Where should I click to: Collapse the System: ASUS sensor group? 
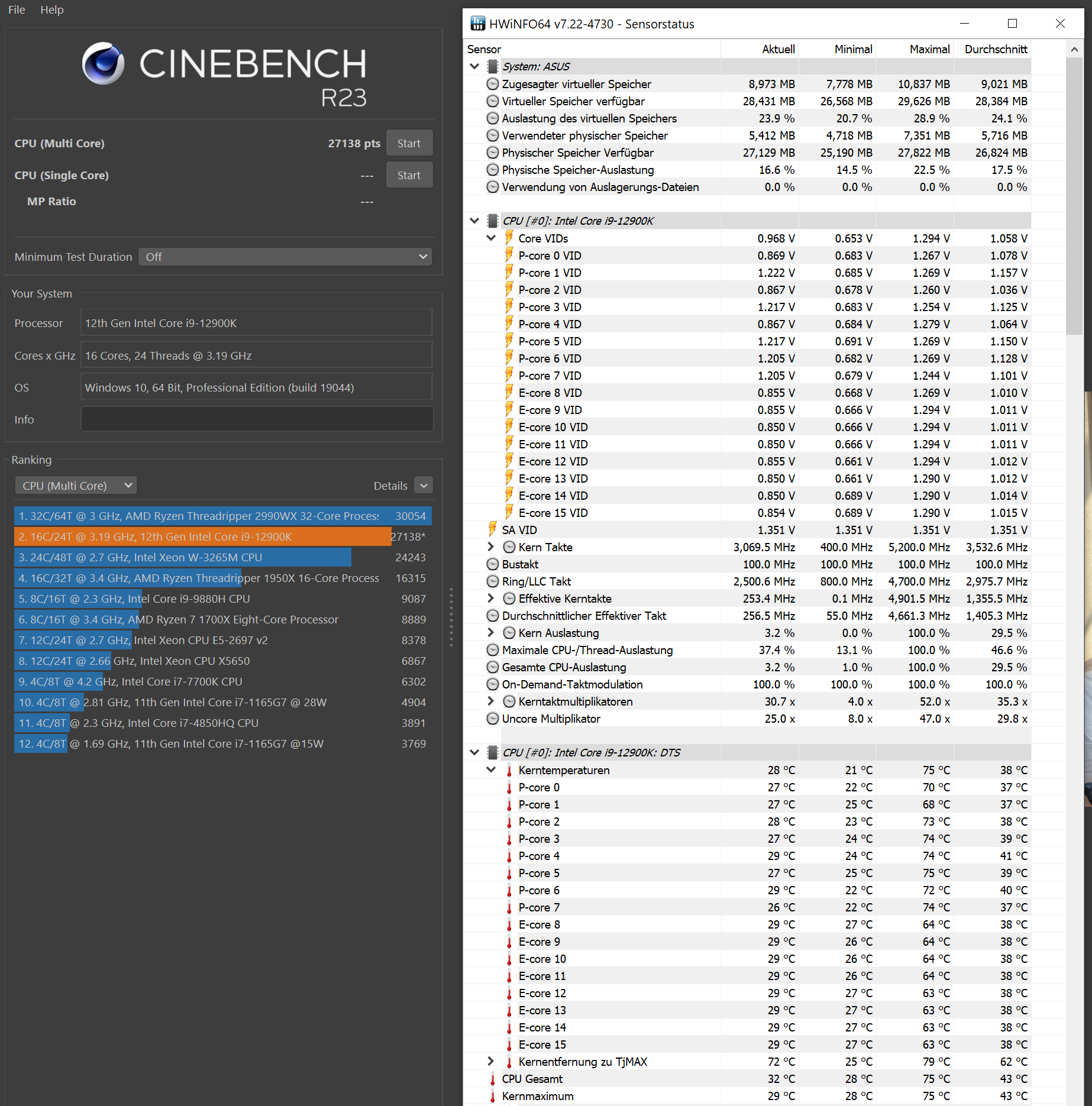[x=474, y=66]
